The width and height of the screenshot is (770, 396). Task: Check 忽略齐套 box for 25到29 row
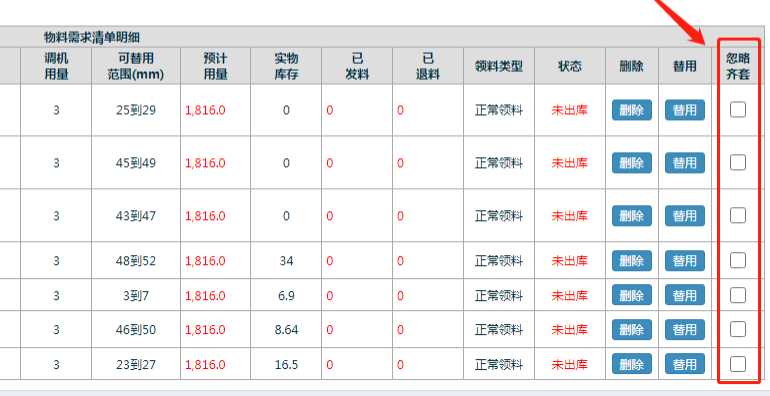tap(738, 110)
